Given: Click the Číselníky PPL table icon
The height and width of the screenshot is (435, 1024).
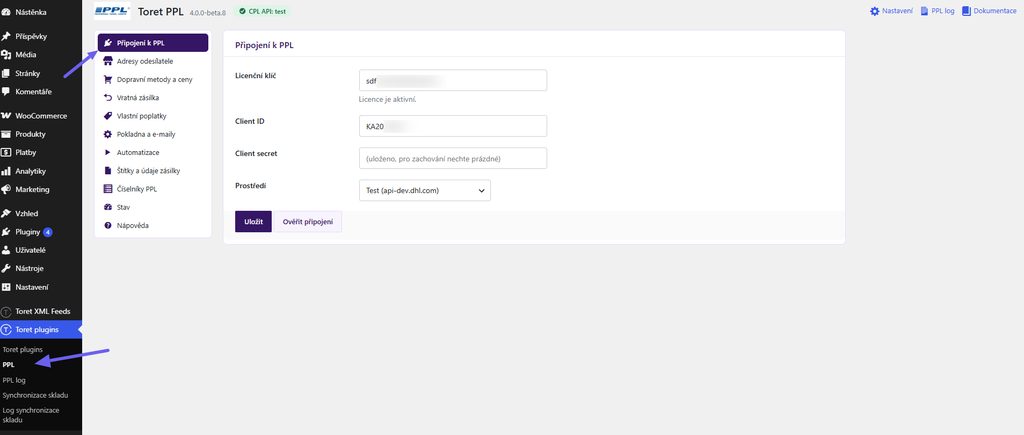Looking at the screenshot, I should pyautogui.click(x=108, y=189).
